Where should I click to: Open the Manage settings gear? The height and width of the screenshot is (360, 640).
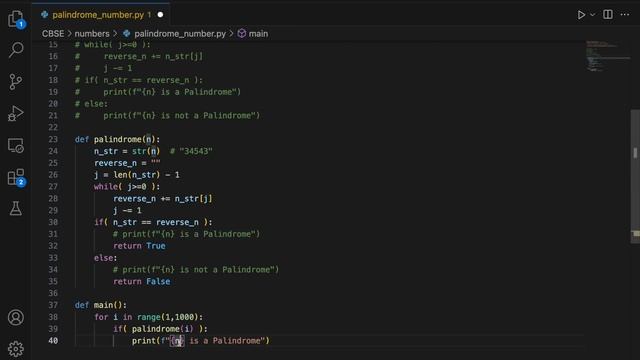click(16, 349)
